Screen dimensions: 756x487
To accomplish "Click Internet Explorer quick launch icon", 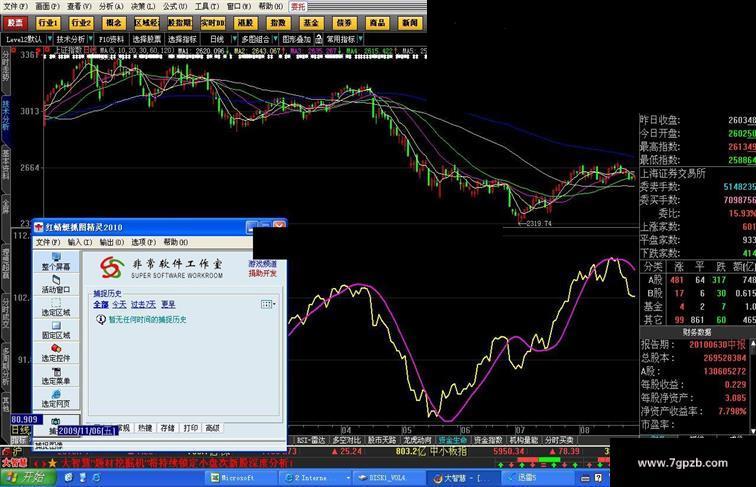I will 96,478.
